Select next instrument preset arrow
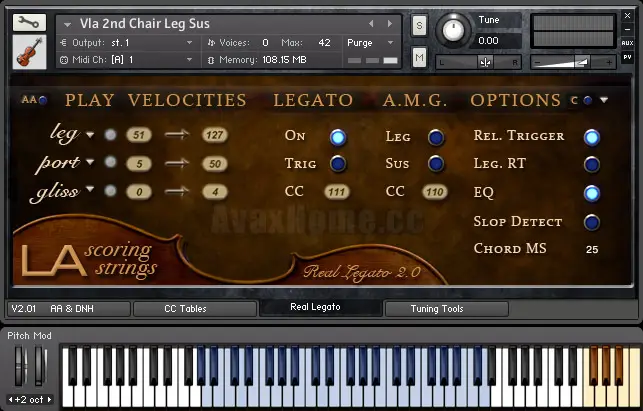This screenshot has width=643, height=411. point(390,24)
